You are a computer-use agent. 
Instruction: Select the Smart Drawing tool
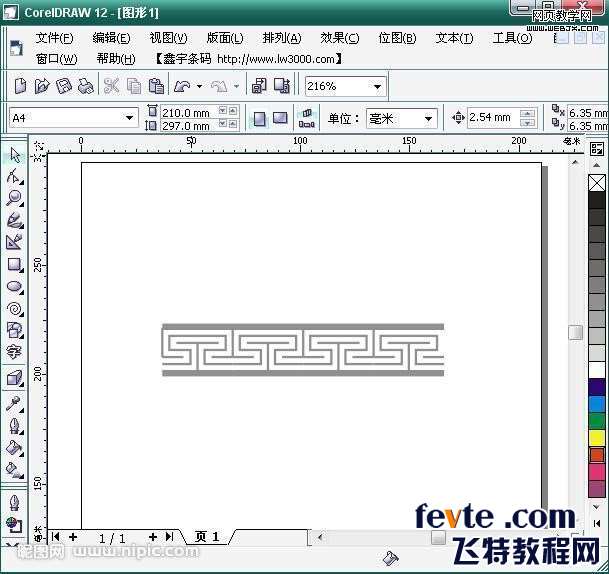tap(15, 242)
